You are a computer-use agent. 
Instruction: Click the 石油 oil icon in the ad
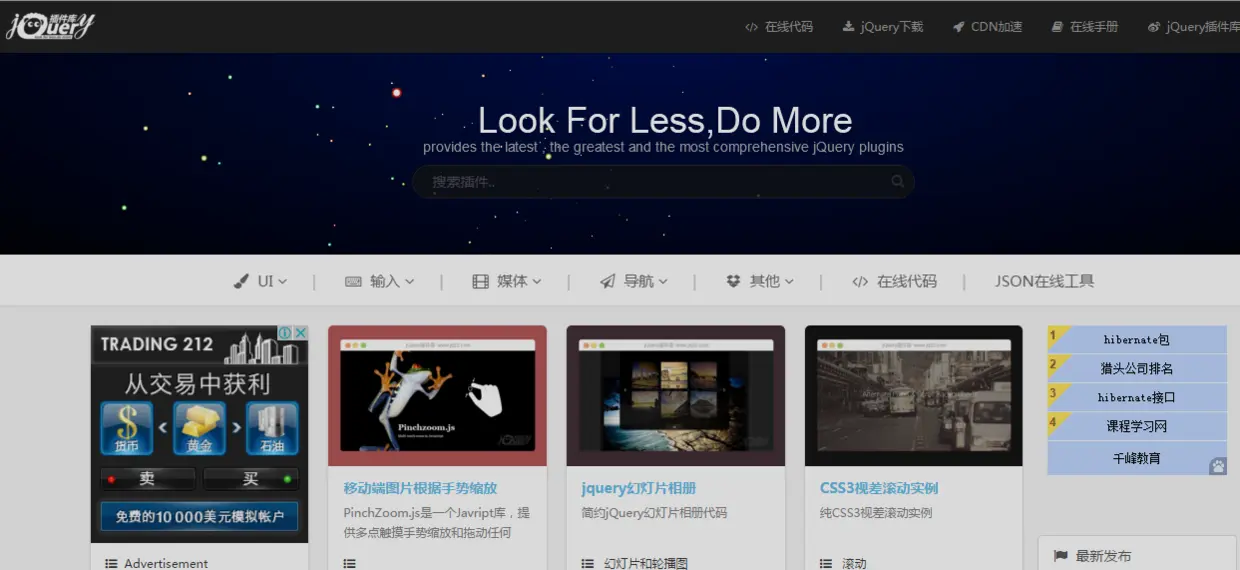(x=272, y=428)
